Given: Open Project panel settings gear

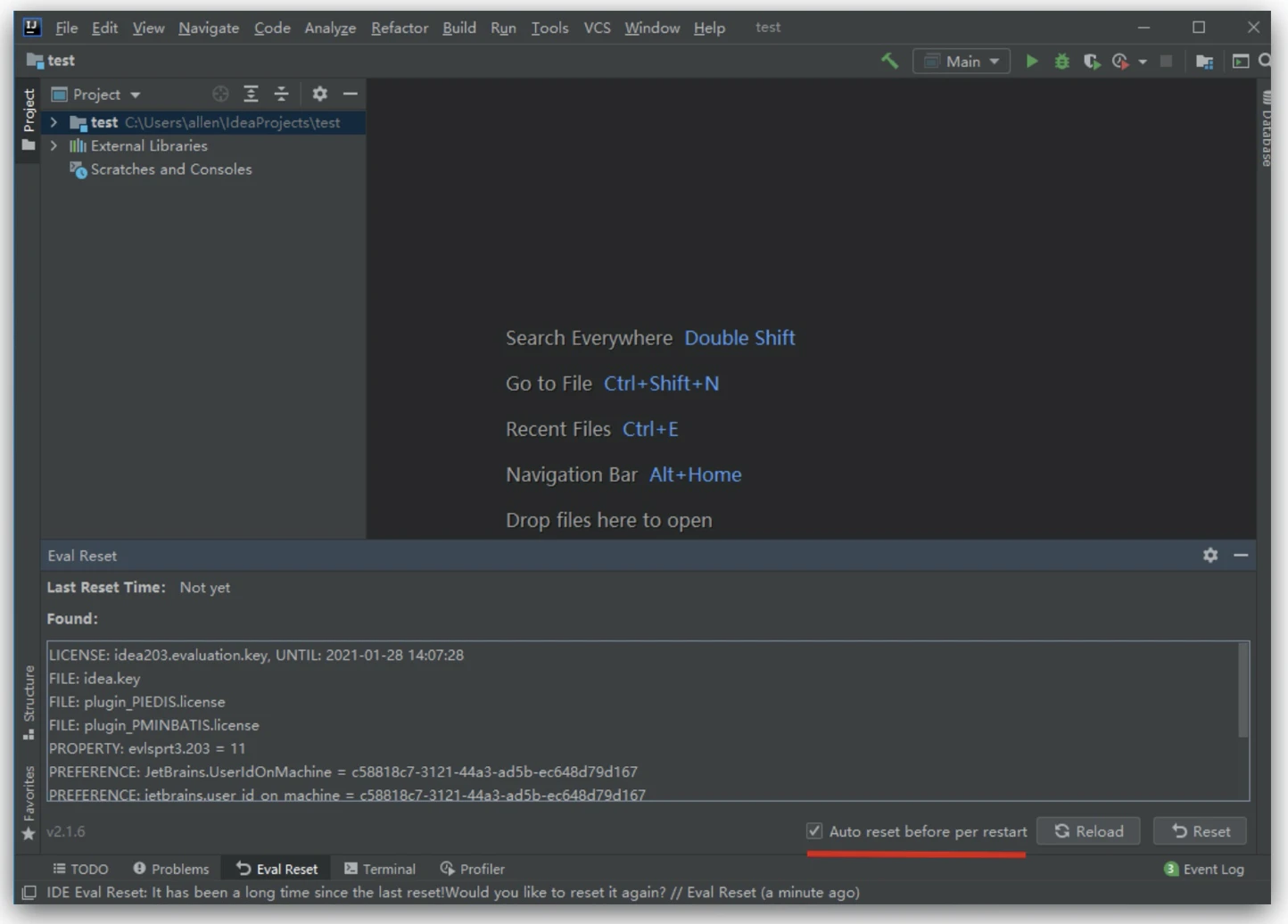Looking at the screenshot, I should pos(319,94).
